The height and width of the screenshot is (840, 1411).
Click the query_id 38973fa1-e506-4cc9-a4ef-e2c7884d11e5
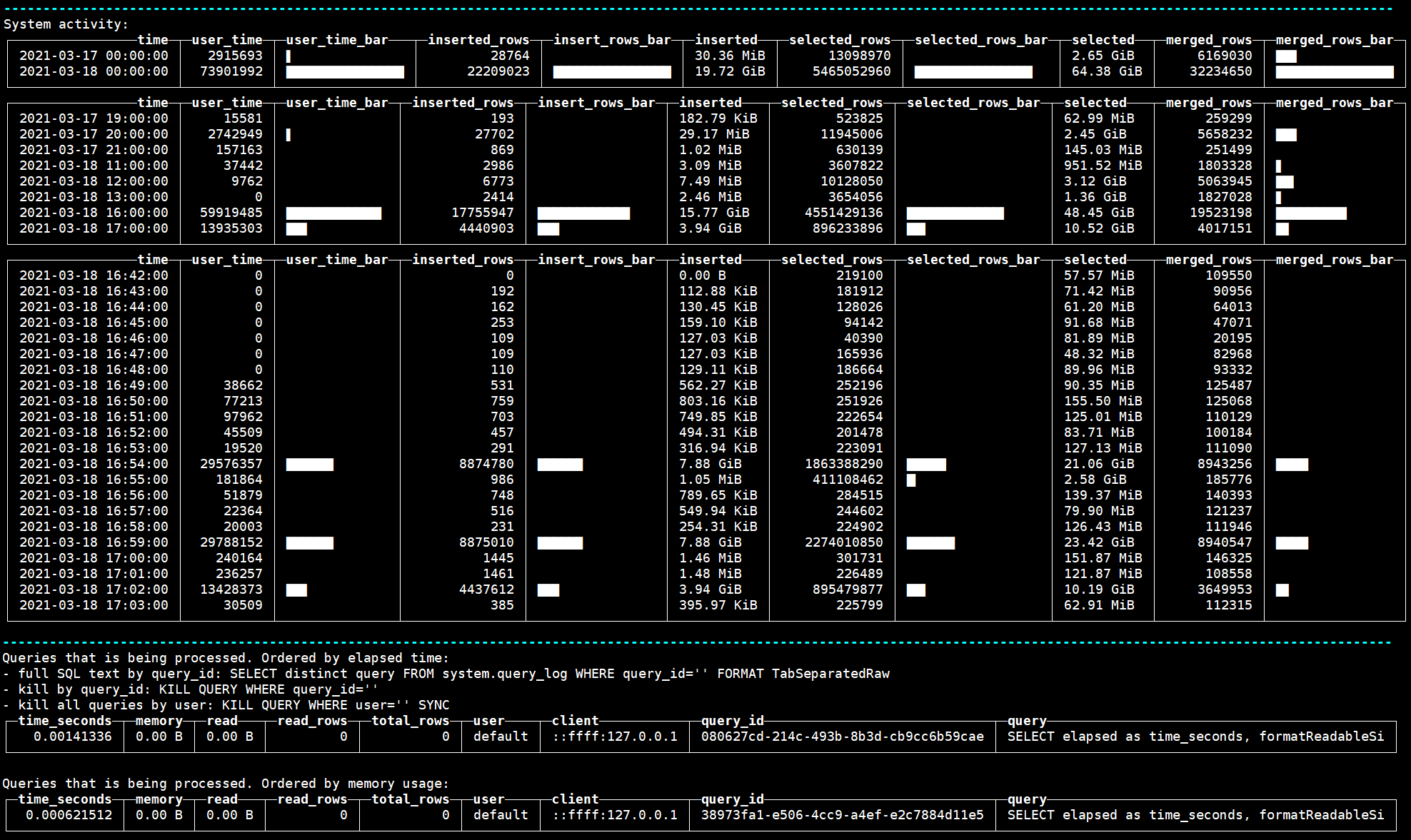[x=842, y=815]
